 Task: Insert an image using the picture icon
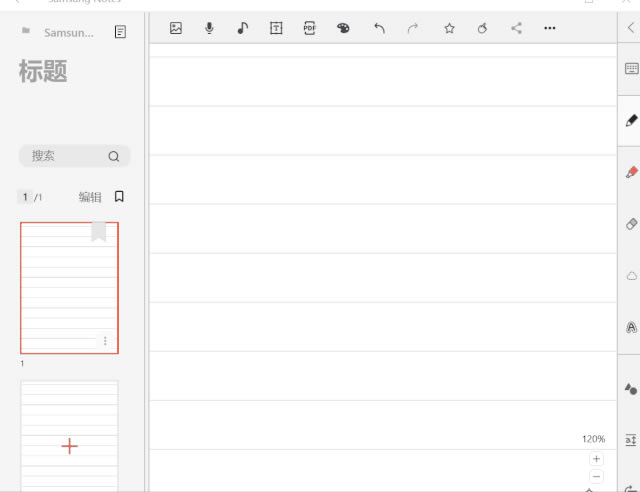click(x=176, y=28)
